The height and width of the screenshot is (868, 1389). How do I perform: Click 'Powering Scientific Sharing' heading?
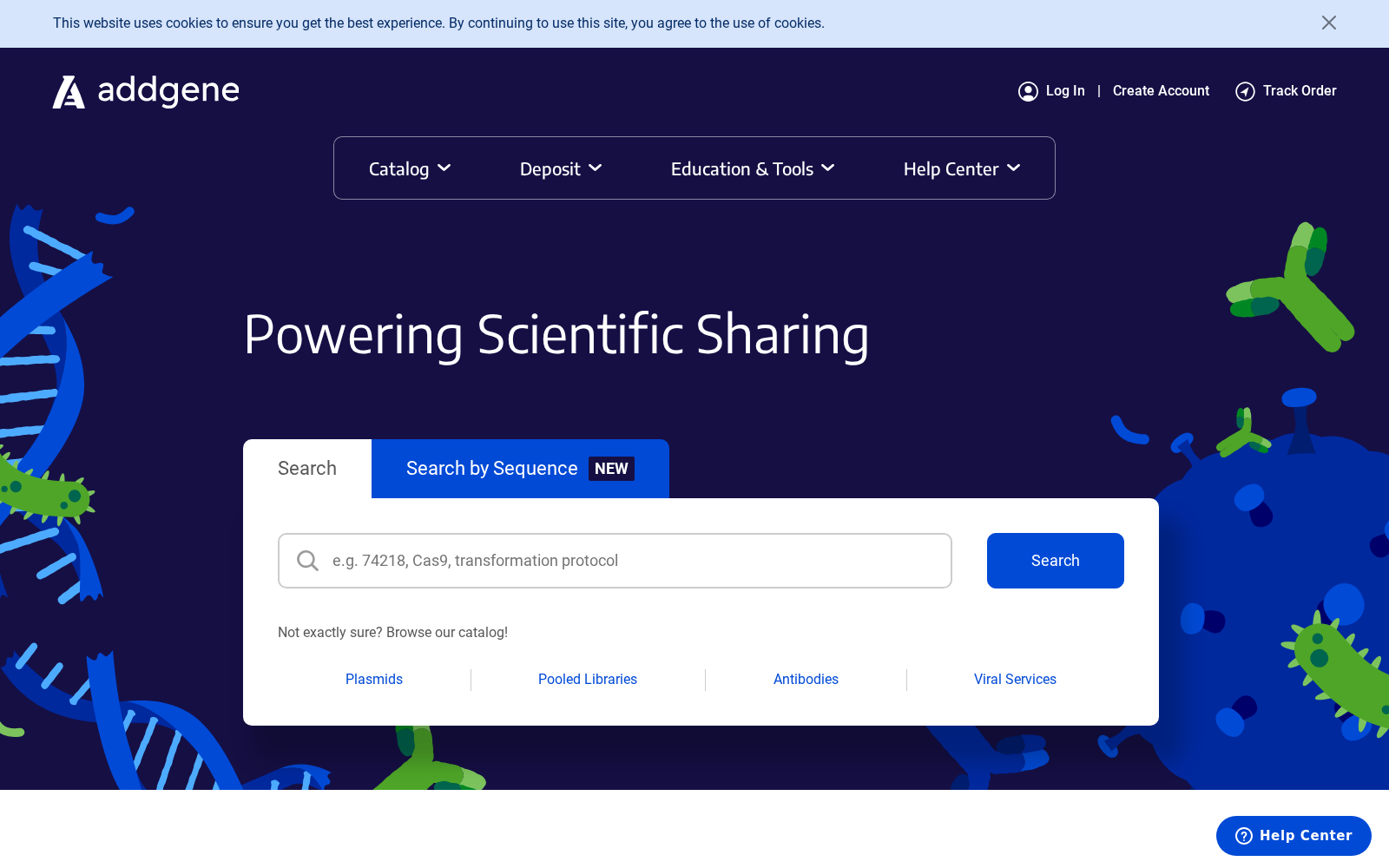click(x=556, y=335)
